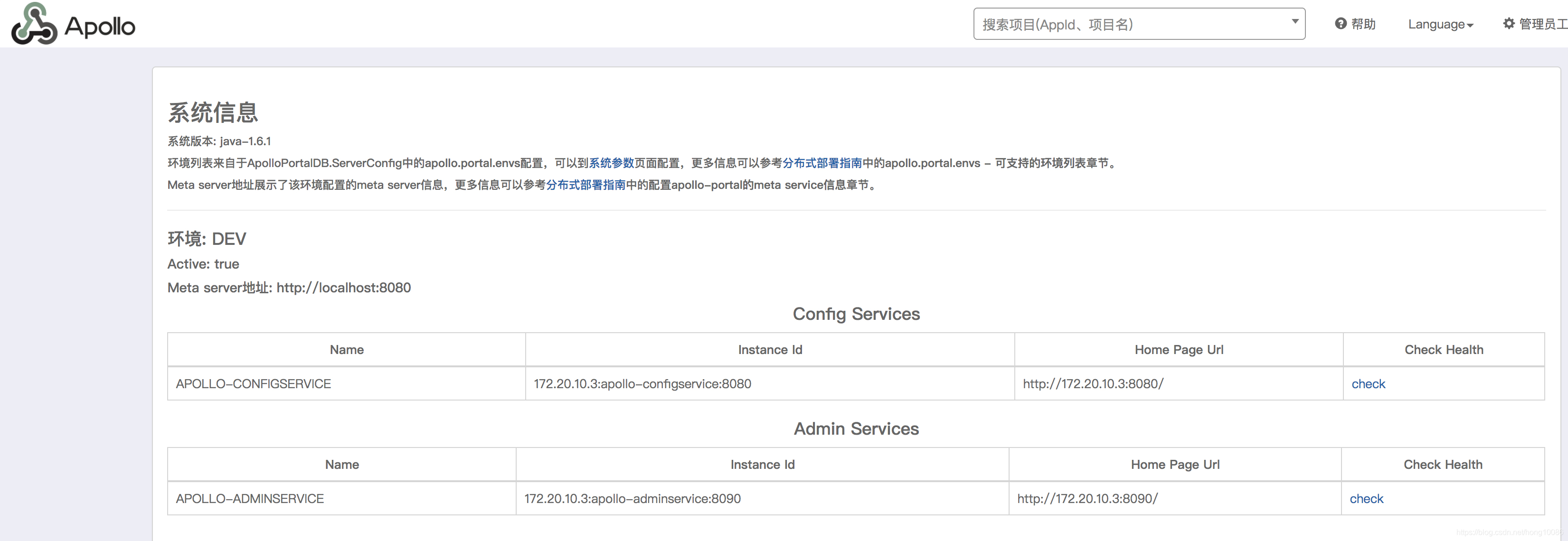Image resolution: width=1568 pixels, height=541 pixels.
Task: Select the adminservice Instance Id cell
Action: 633,499
